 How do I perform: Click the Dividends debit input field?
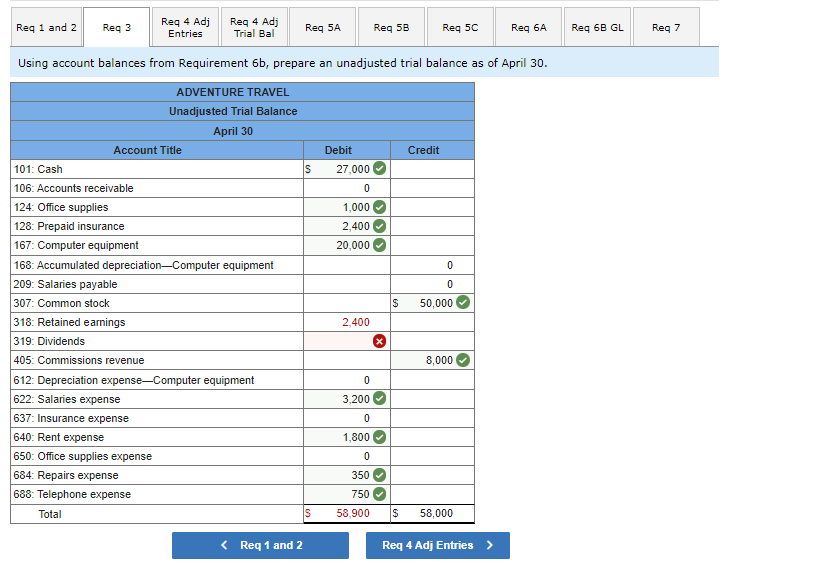click(347, 341)
